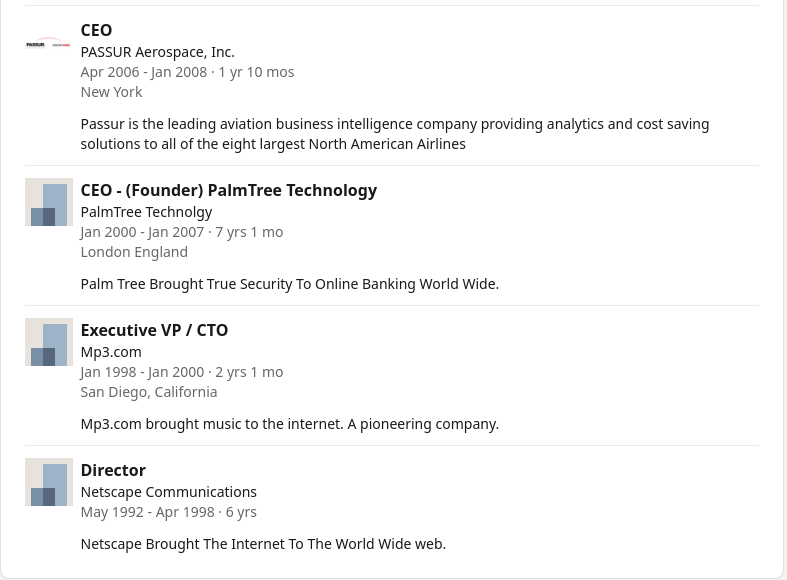Open the Mp3.com company name link
The width and height of the screenshot is (787, 580).
pyautogui.click(x=111, y=351)
